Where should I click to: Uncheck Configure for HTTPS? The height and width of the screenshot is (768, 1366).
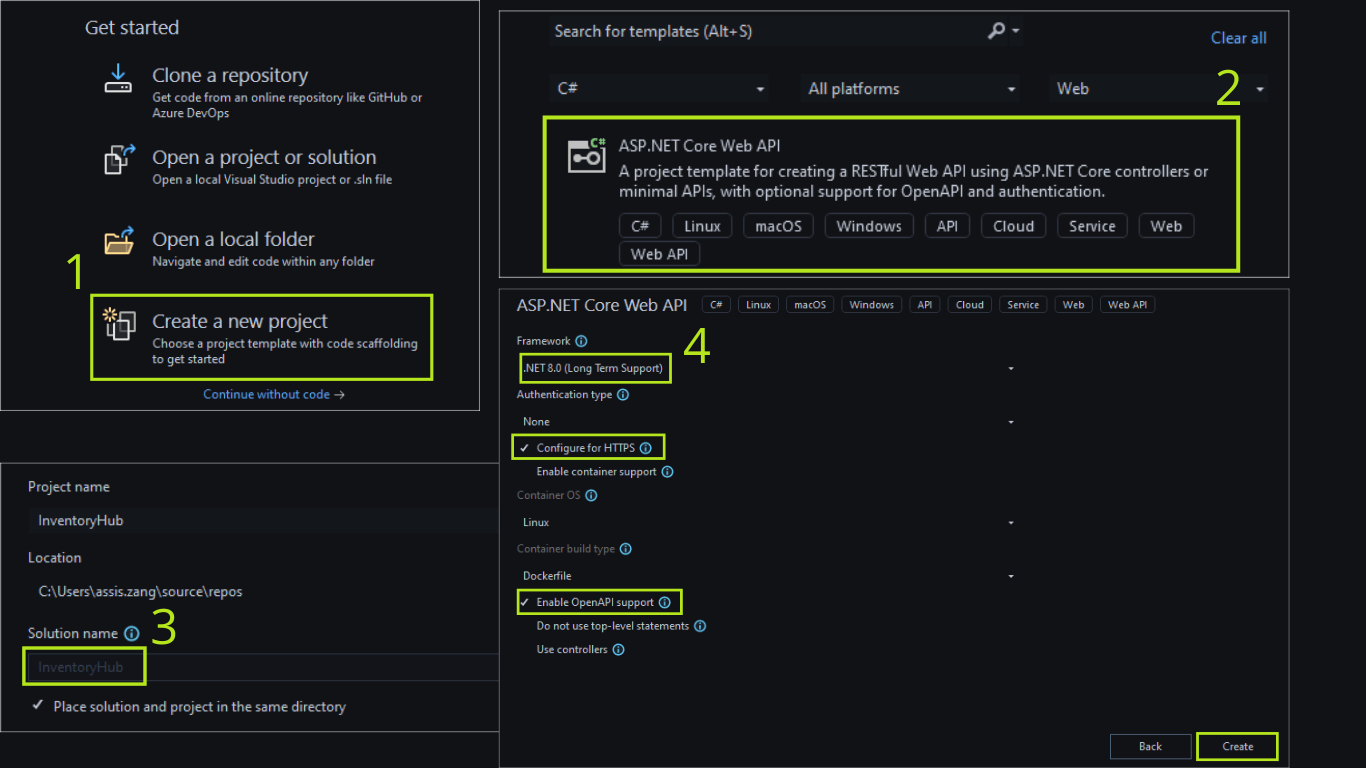pyautogui.click(x=525, y=448)
